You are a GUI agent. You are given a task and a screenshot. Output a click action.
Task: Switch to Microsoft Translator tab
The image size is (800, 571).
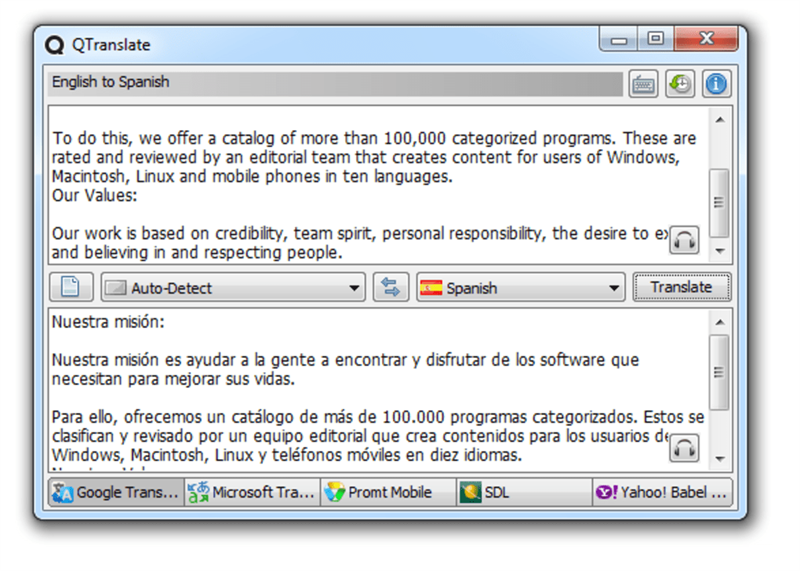(252, 492)
